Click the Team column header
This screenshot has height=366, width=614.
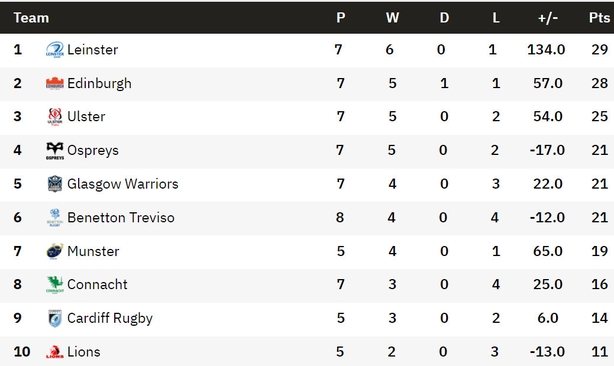point(31,18)
